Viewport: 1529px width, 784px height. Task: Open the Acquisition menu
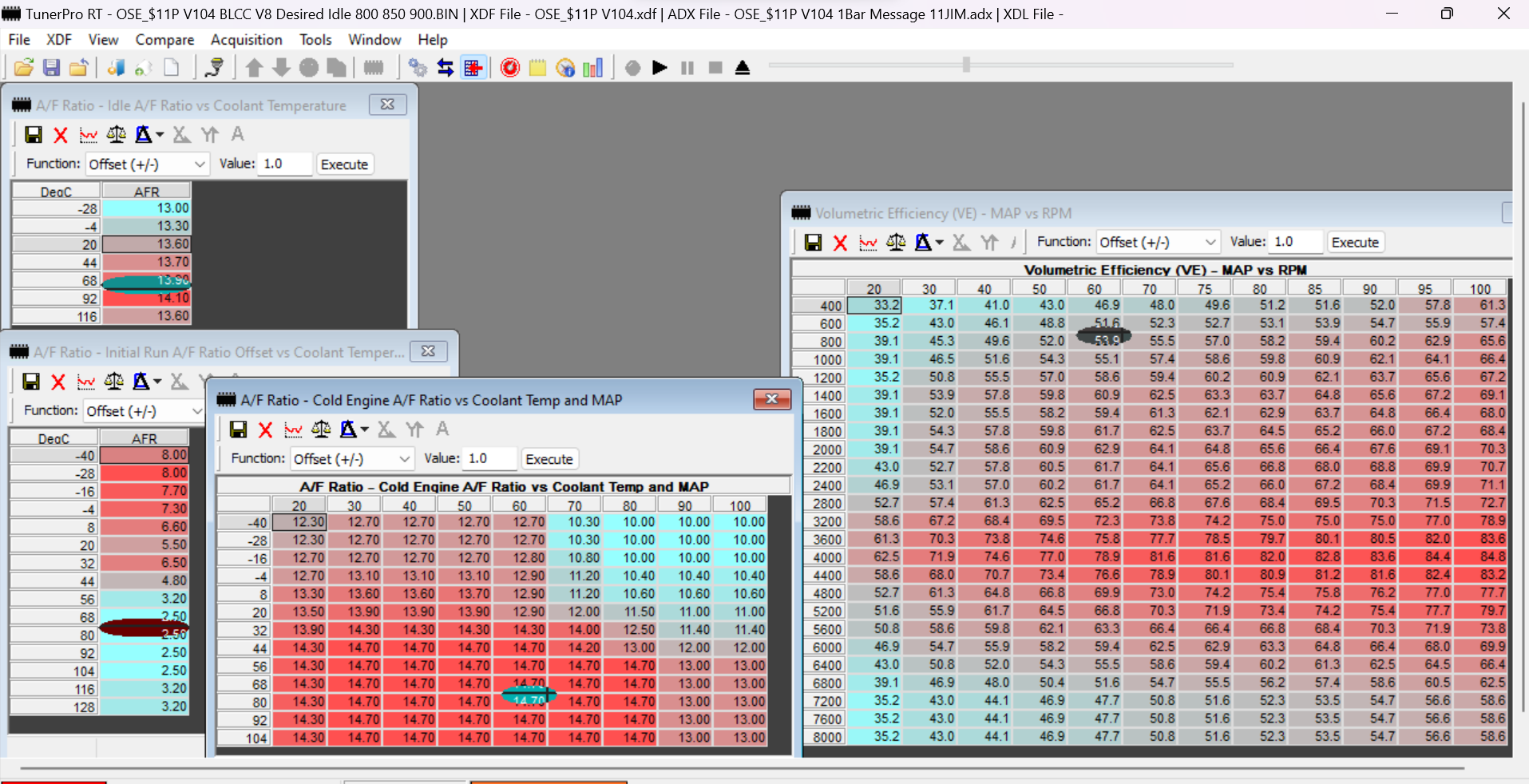click(x=246, y=40)
